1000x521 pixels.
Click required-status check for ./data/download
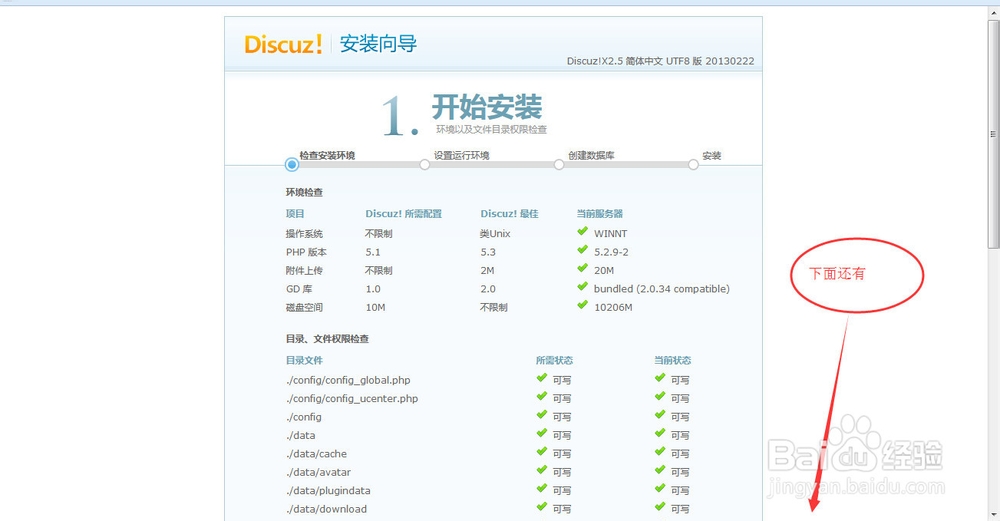pyautogui.click(x=542, y=508)
